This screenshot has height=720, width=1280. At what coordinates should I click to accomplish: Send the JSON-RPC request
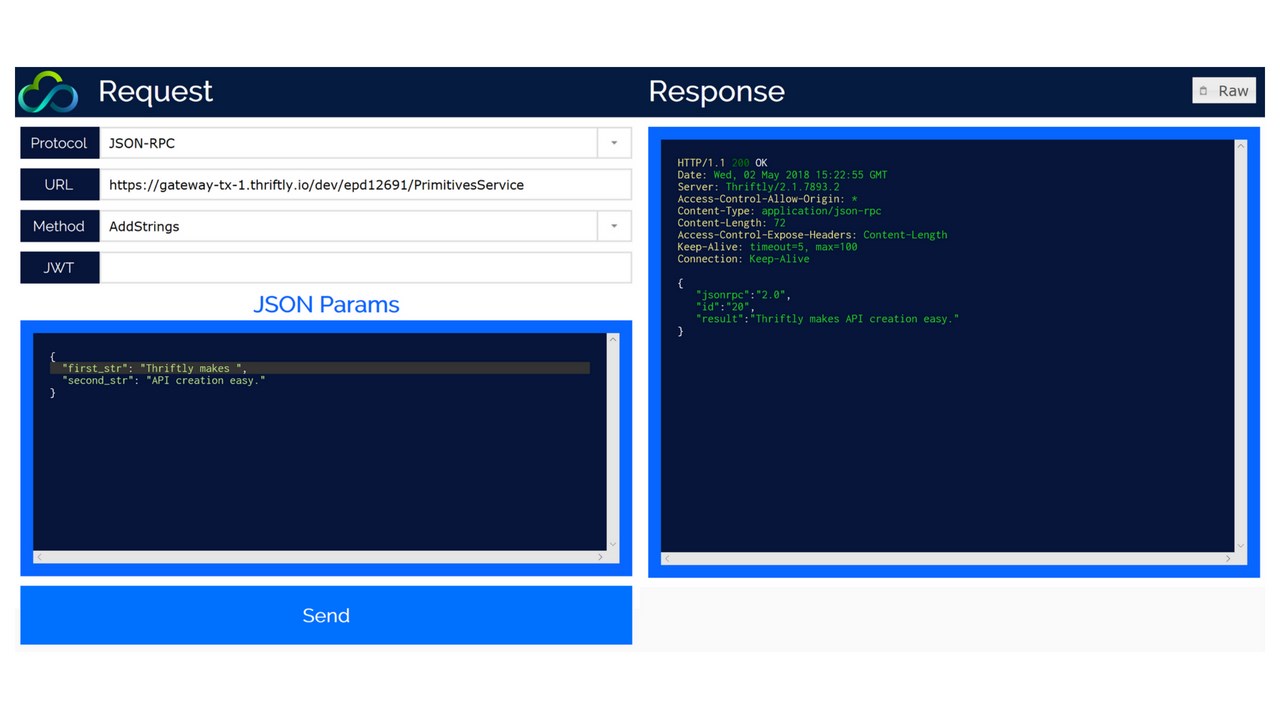[326, 615]
